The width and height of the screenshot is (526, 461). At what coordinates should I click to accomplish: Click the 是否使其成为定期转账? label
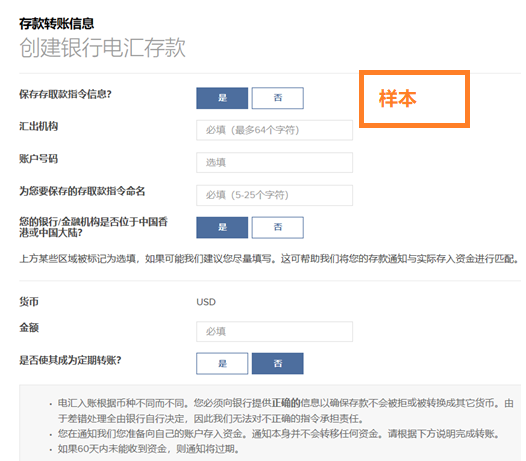pyautogui.click(x=70, y=360)
